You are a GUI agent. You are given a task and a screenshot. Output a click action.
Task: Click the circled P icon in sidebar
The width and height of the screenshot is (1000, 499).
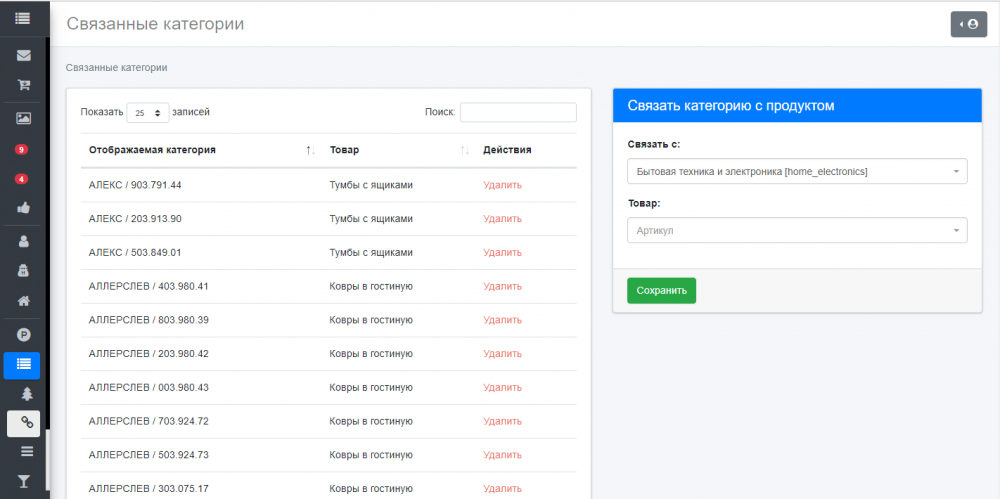(x=23, y=335)
